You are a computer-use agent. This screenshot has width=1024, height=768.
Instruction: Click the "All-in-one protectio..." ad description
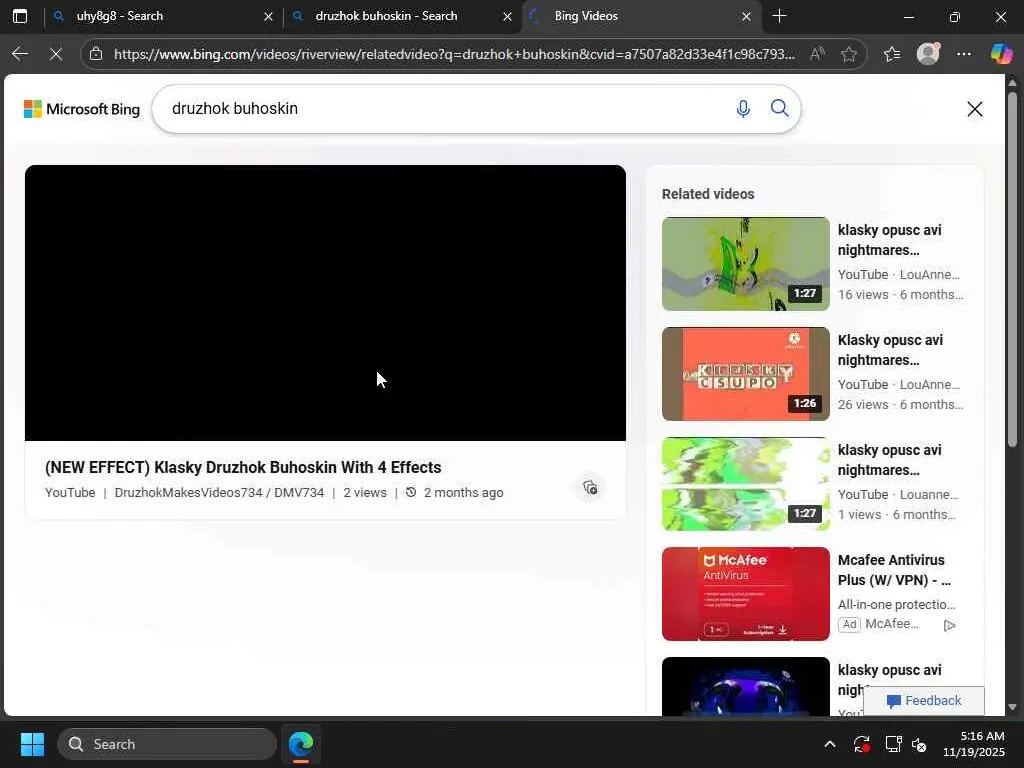897,604
